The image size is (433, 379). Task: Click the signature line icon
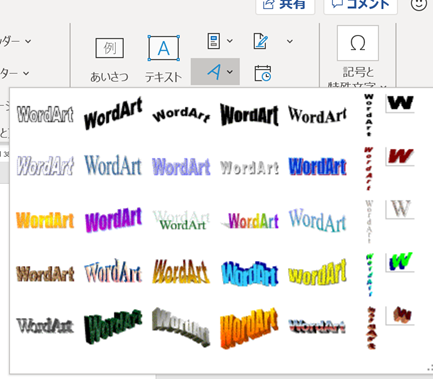click(x=261, y=41)
